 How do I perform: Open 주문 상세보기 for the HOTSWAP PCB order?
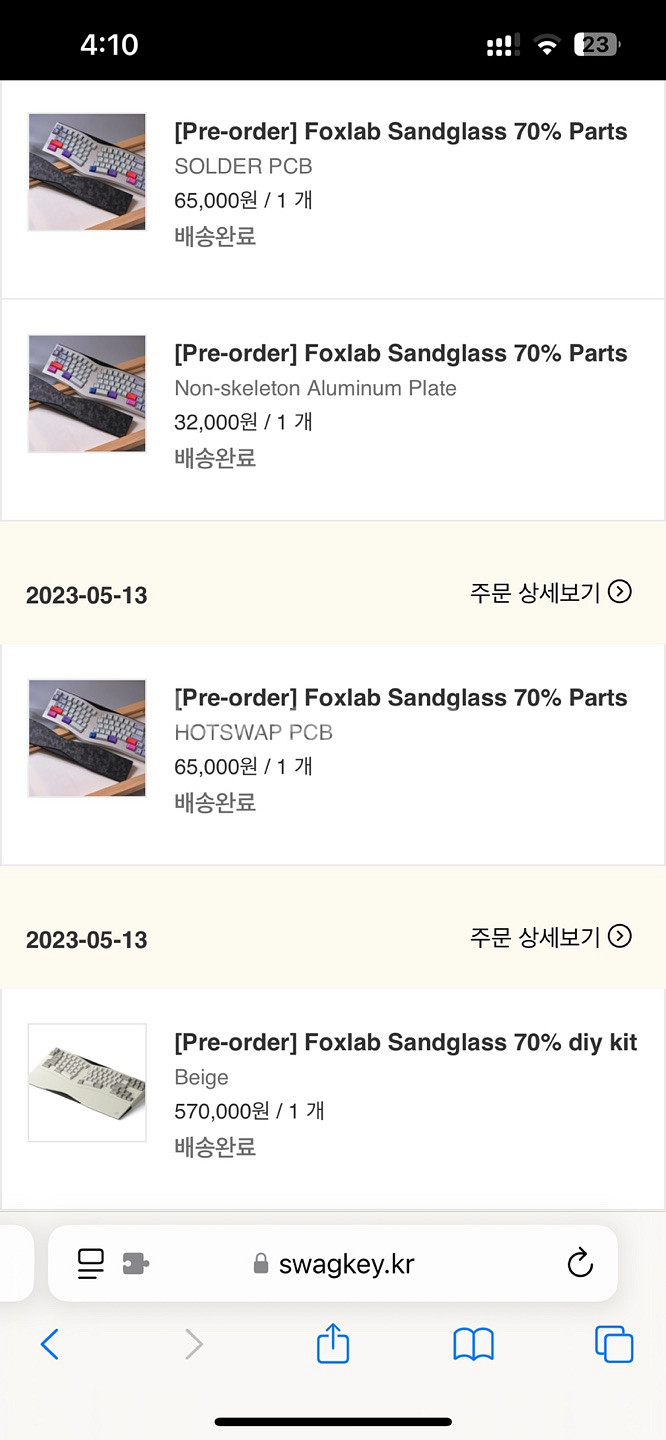point(535,592)
